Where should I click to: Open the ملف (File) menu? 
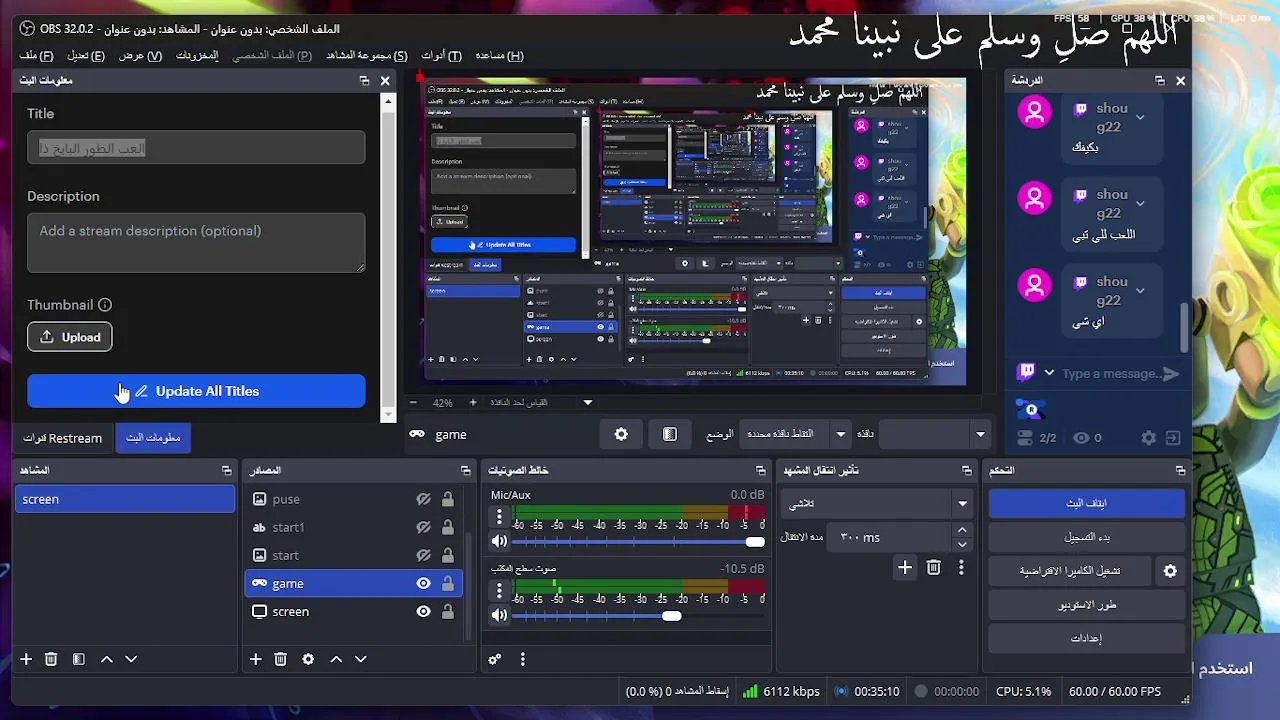pos(36,55)
